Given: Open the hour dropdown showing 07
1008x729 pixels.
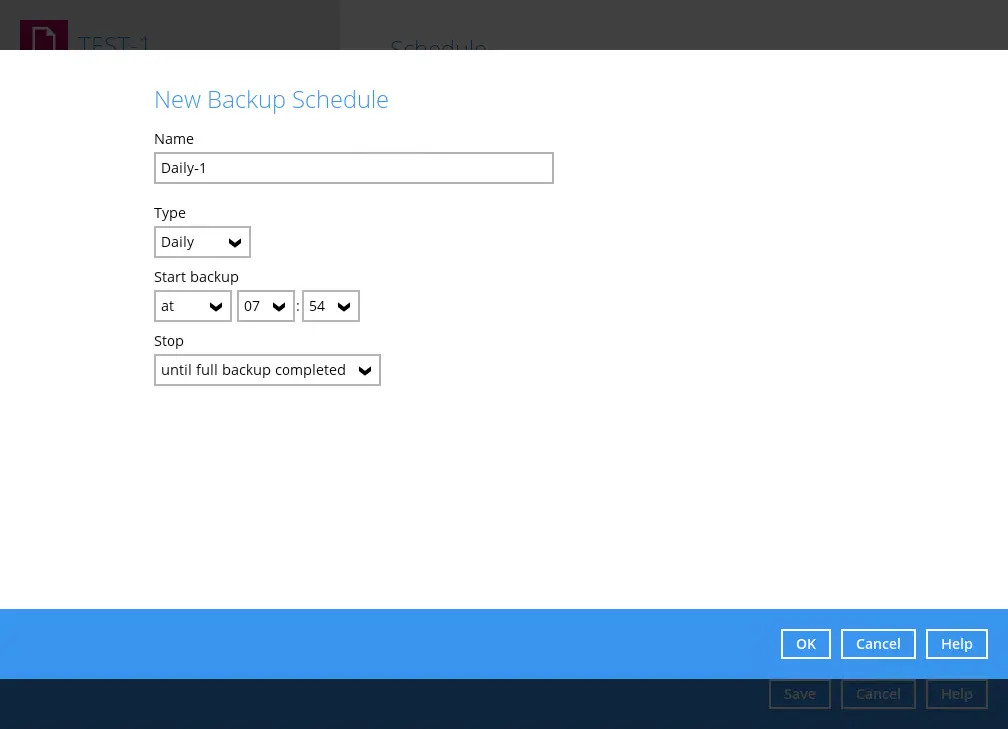Looking at the screenshot, I should (265, 306).
